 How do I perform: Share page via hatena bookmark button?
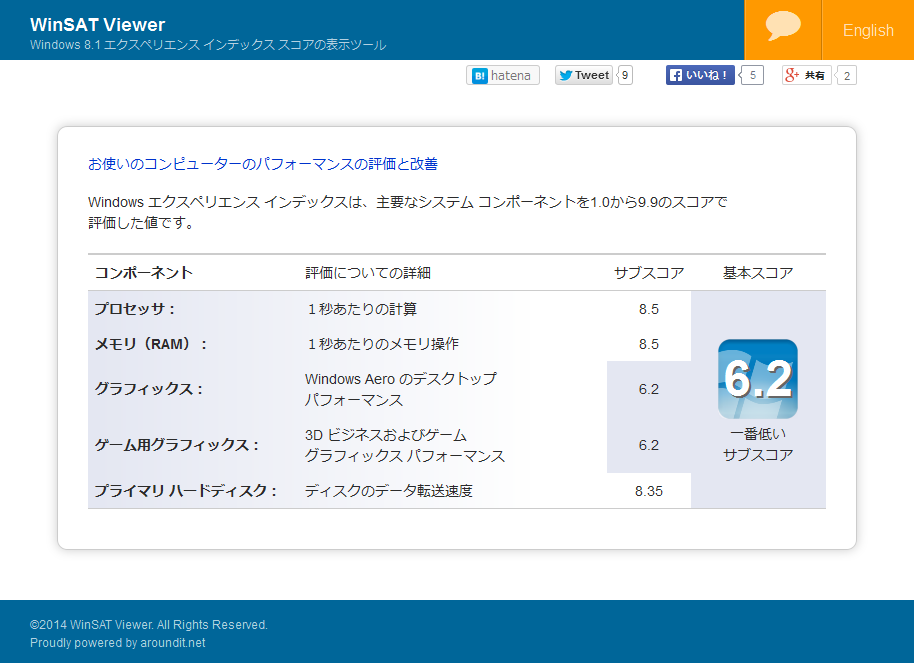click(x=503, y=75)
